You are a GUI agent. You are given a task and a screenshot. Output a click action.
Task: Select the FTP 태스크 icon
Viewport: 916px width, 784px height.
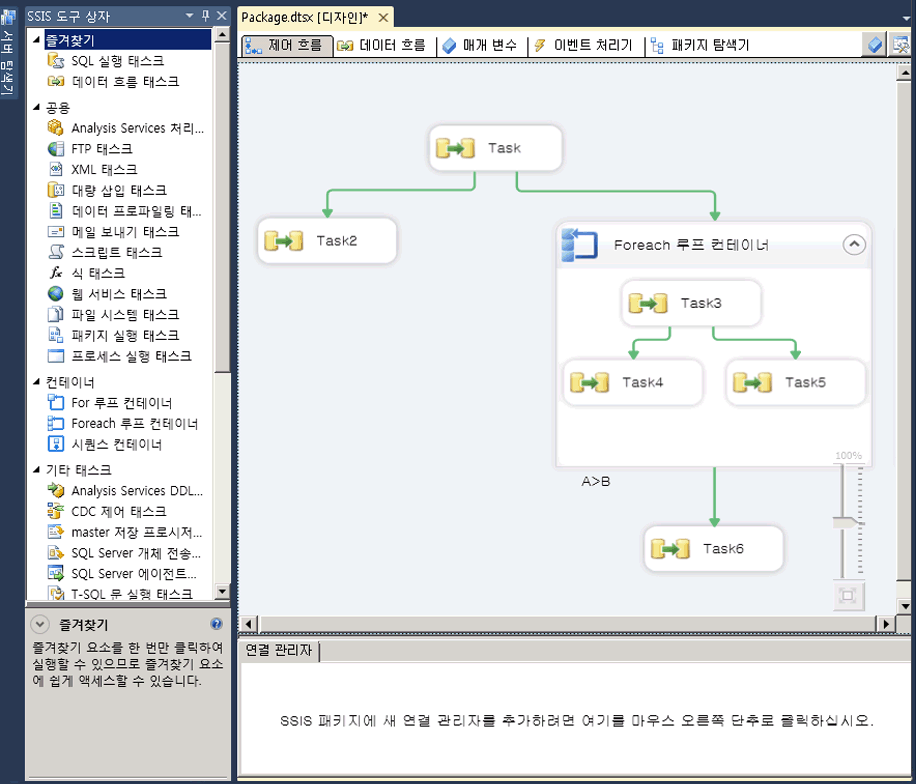tap(57, 149)
